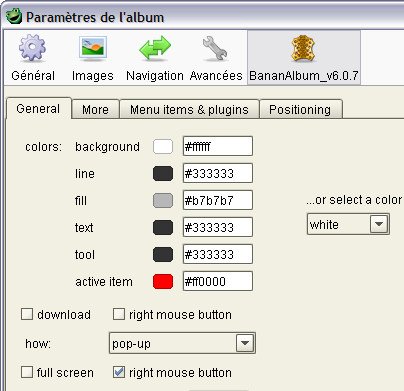404x391 pixels.
Task: Click the frog application icon in title bar
Action: coord(14,16)
